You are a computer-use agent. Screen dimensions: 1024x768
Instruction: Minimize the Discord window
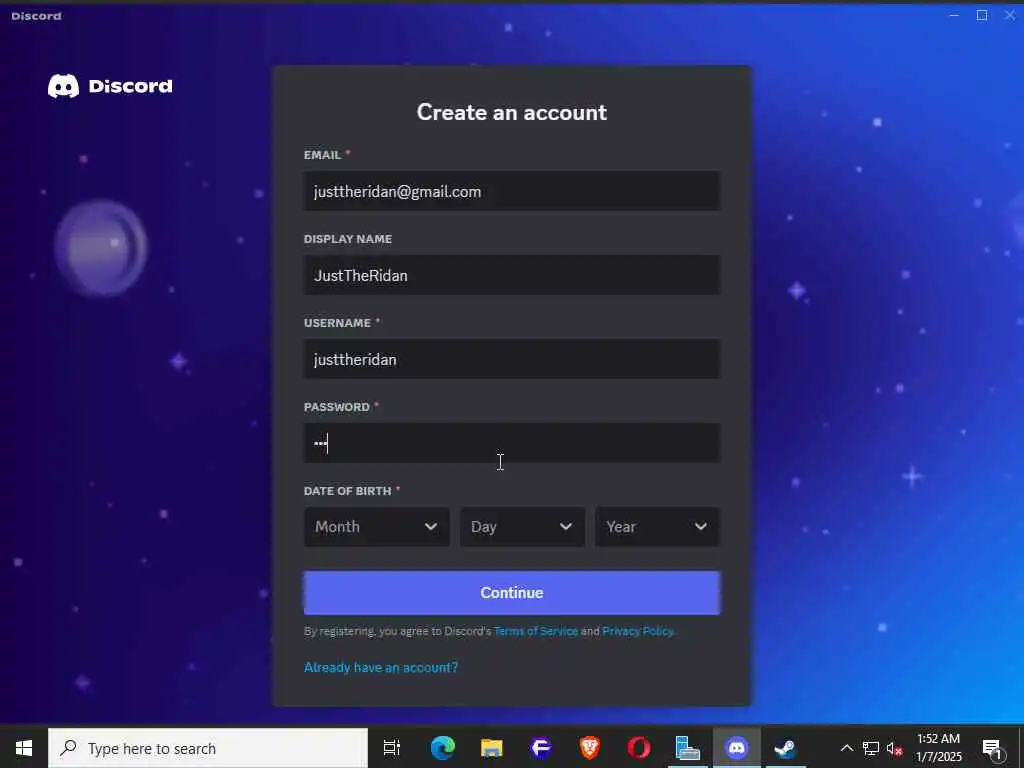pos(954,15)
